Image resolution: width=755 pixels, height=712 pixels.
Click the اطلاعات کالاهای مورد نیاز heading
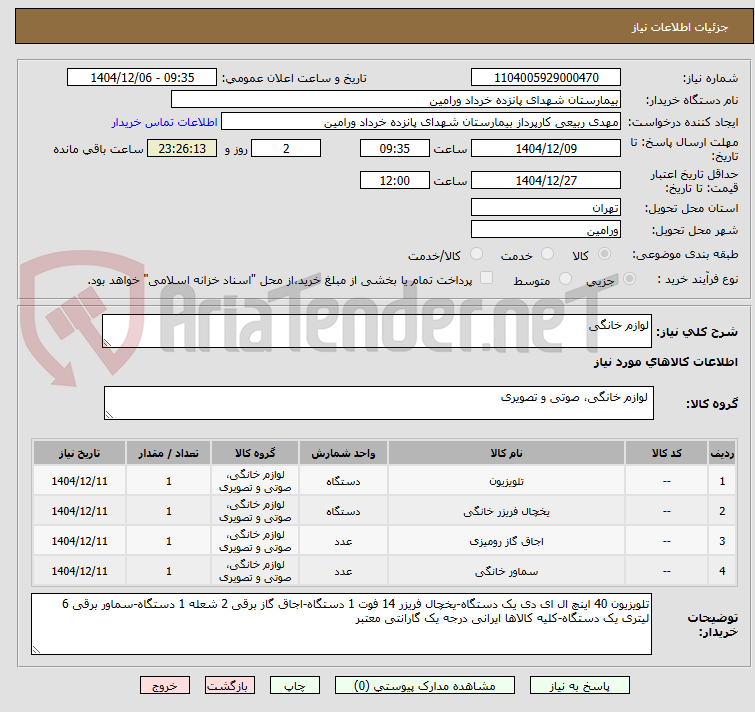coord(665,362)
